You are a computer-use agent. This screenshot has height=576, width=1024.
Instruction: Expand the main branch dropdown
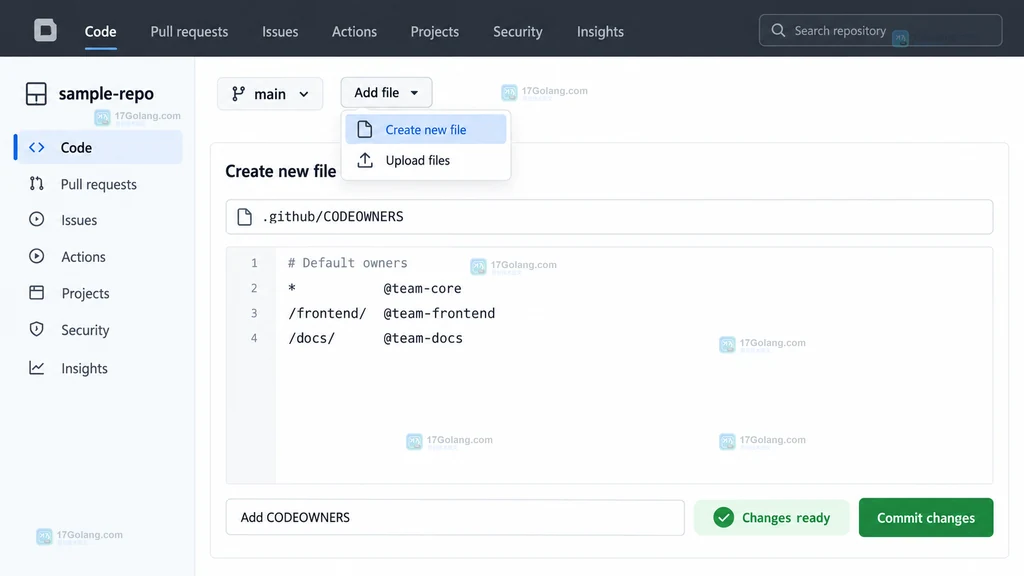pos(270,93)
